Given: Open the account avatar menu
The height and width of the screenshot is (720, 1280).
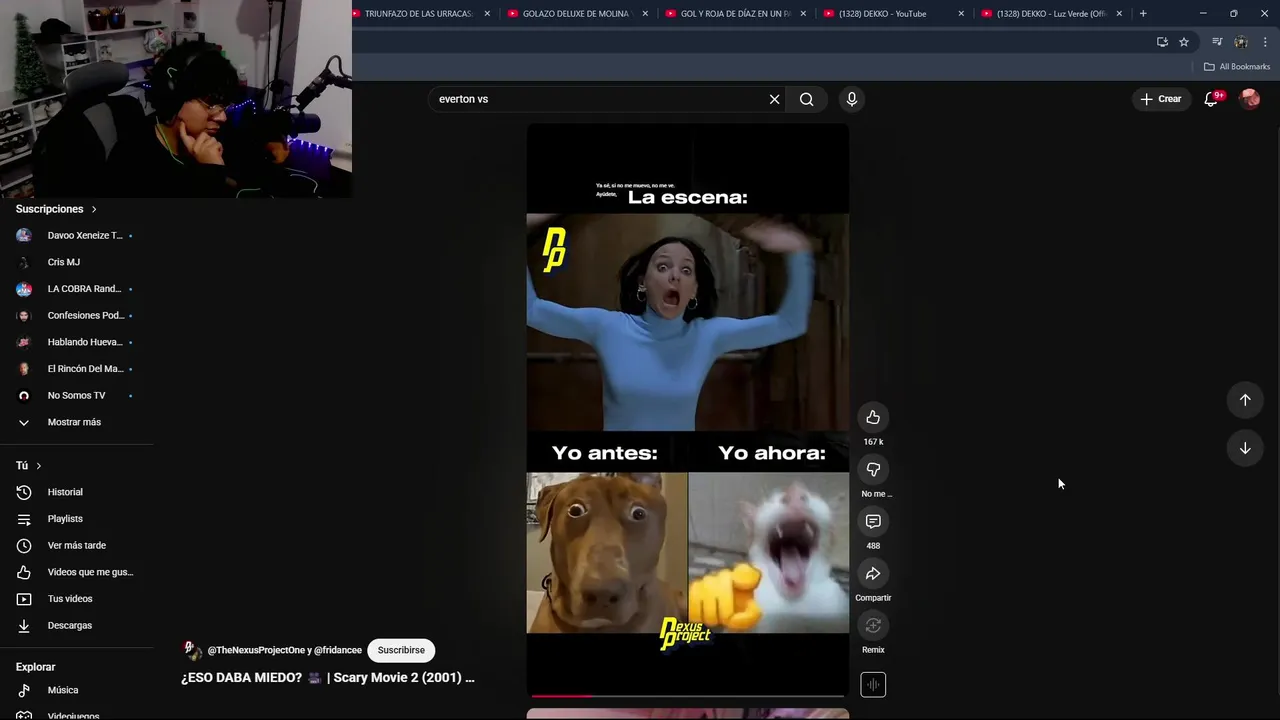Looking at the screenshot, I should point(1249,99).
